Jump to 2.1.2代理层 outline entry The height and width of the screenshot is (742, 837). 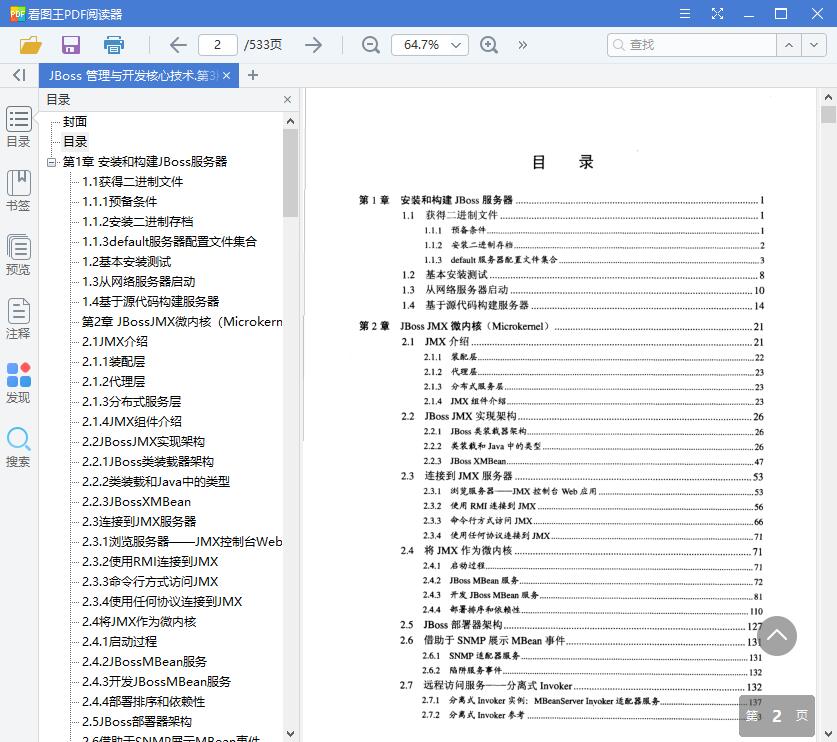113,382
